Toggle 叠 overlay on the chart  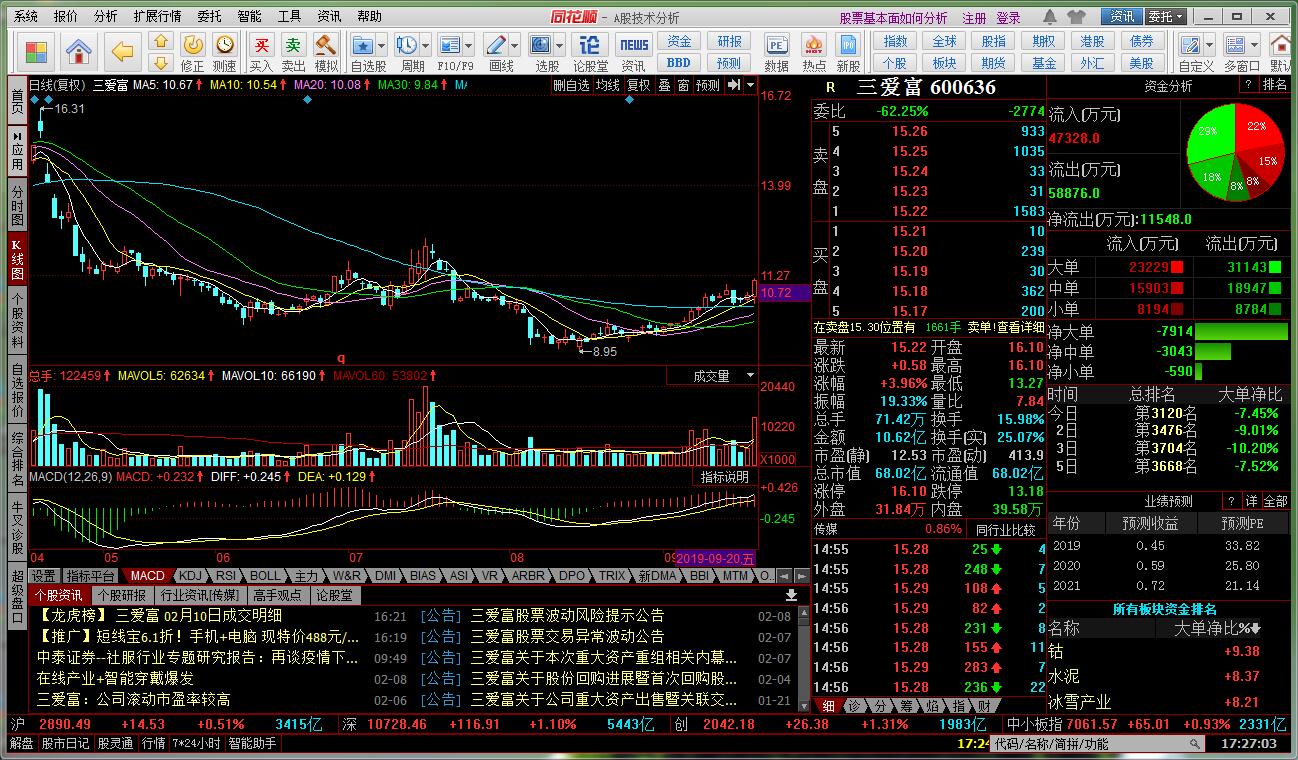664,86
